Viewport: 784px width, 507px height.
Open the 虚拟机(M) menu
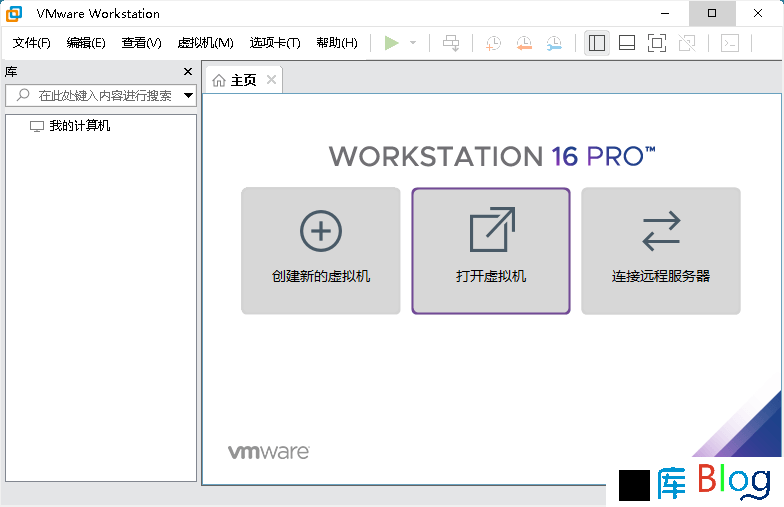coord(206,43)
